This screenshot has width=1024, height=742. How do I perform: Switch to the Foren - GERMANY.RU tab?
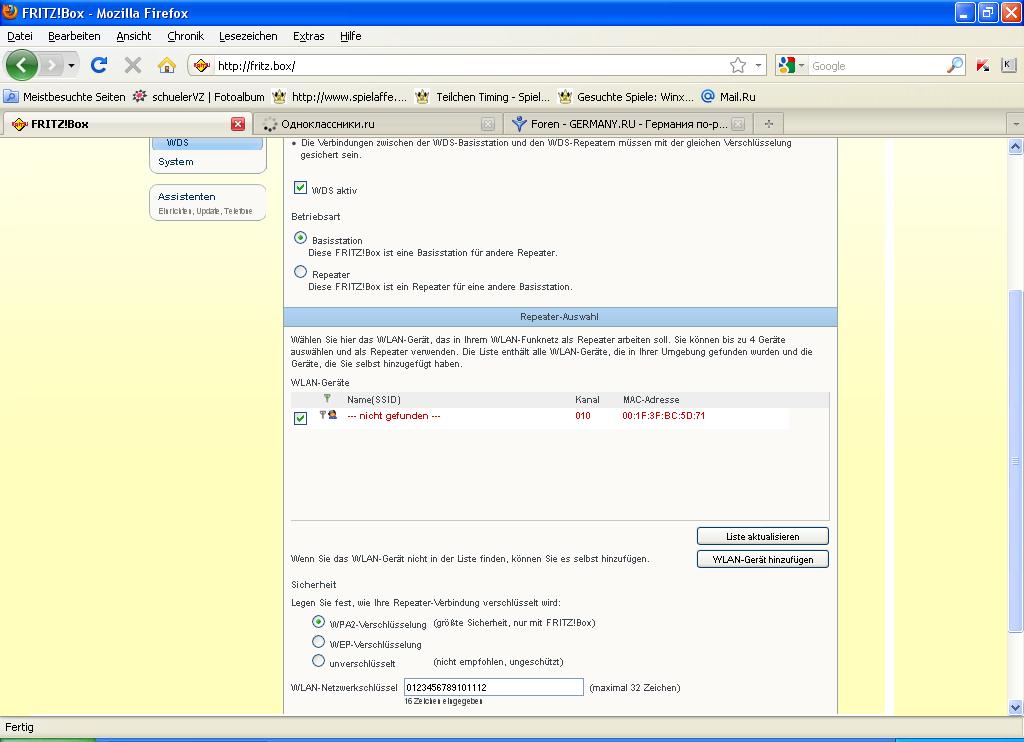pos(628,123)
